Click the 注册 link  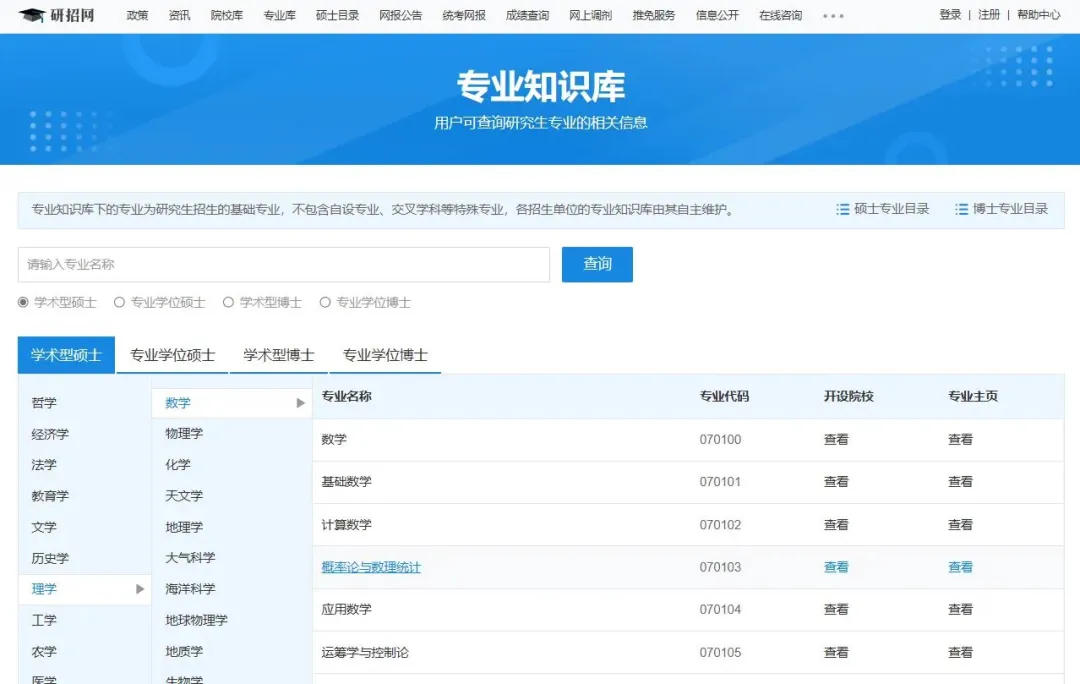tap(988, 14)
